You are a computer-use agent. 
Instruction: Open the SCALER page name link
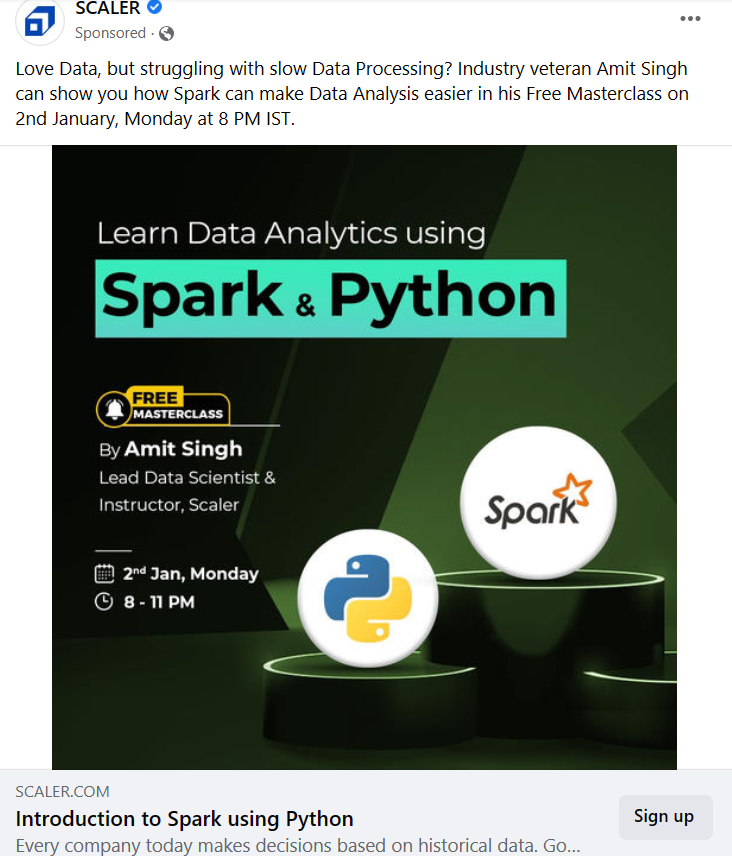(x=108, y=8)
